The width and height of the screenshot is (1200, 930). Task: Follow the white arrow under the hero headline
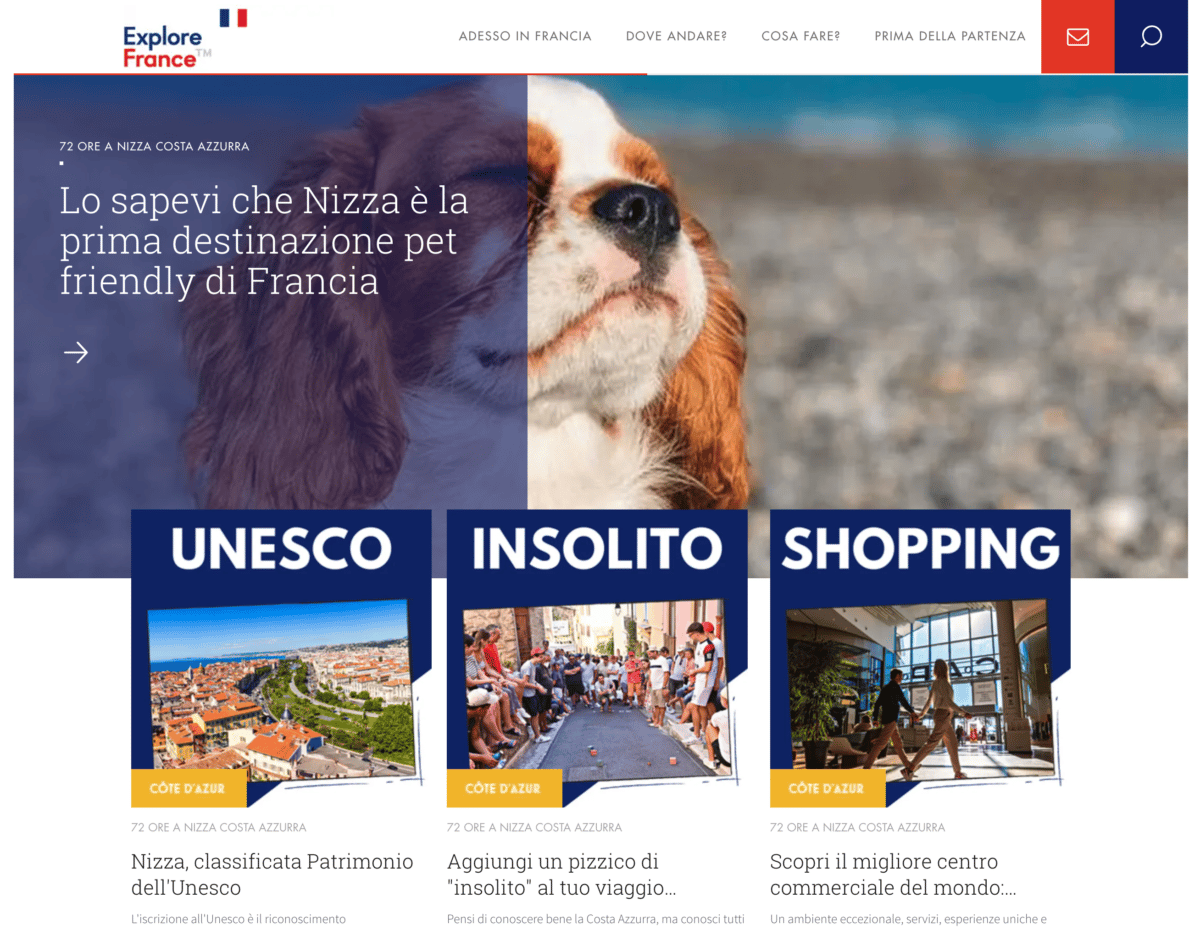click(76, 352)
